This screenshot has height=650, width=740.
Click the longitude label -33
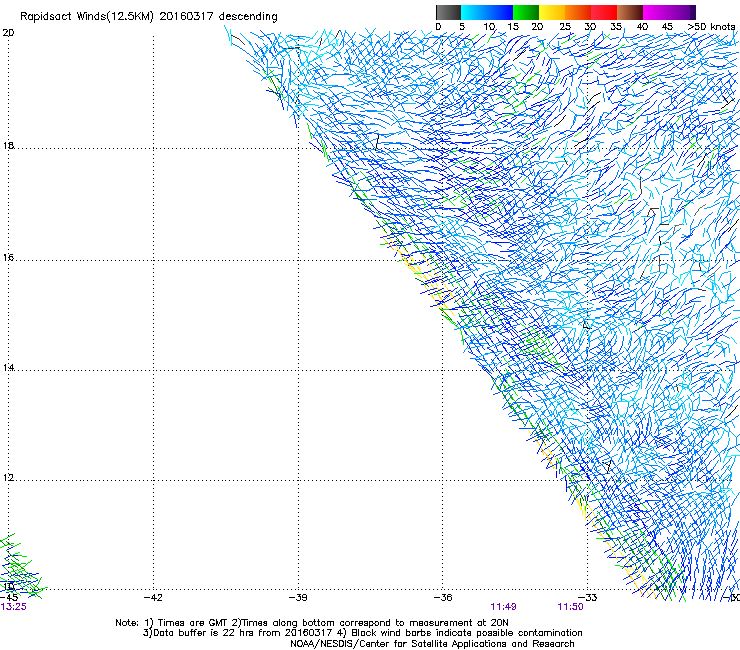(588, 598)
